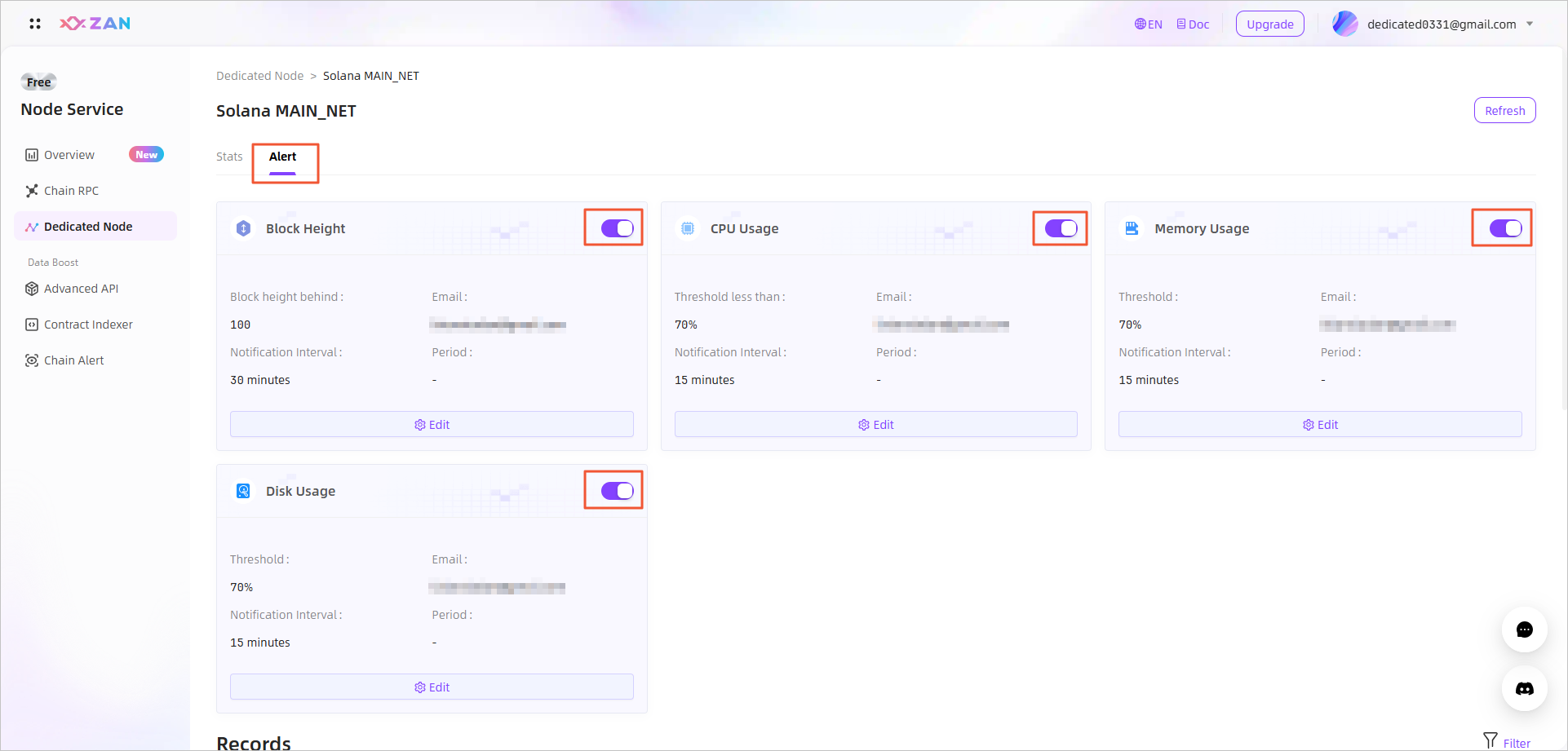Click the Contract Indexer icon
1568x751 pixels.
32,325
